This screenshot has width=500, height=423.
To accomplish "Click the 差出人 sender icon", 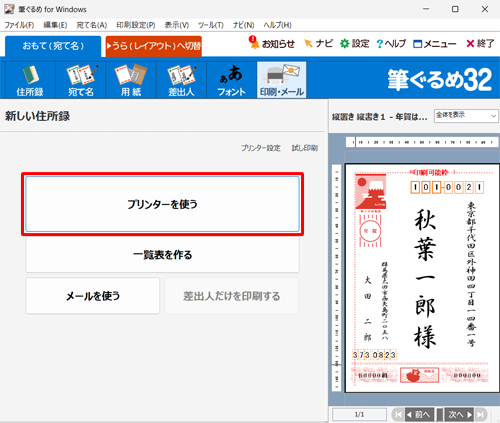I will 181,80.
